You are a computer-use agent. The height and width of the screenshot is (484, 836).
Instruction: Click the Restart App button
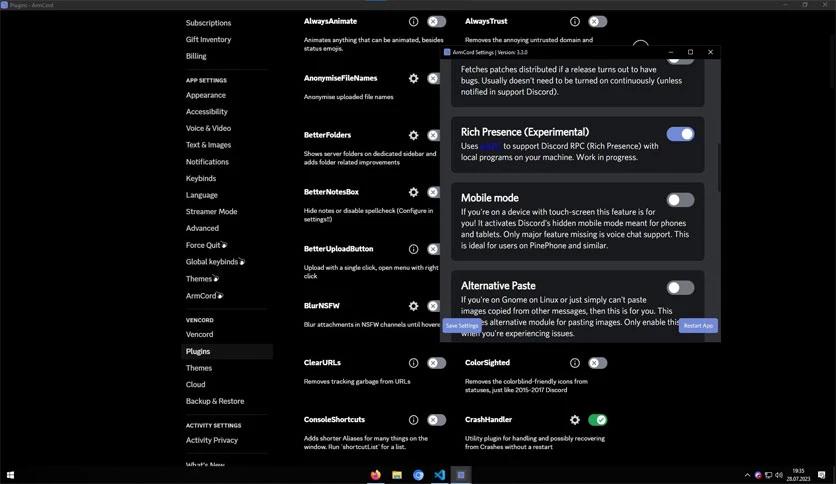pos(698,326)
